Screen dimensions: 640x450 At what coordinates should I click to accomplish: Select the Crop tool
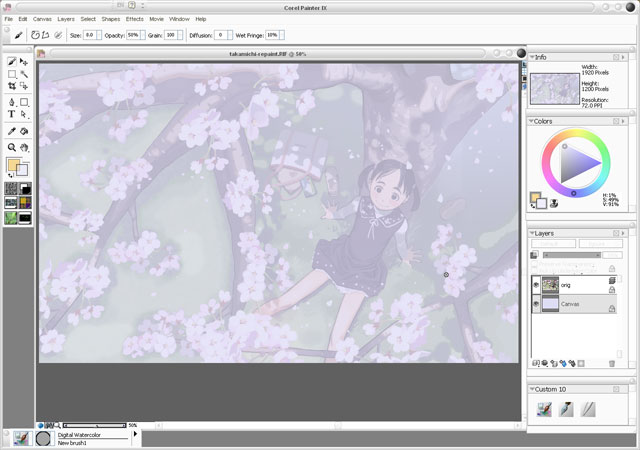11,86
